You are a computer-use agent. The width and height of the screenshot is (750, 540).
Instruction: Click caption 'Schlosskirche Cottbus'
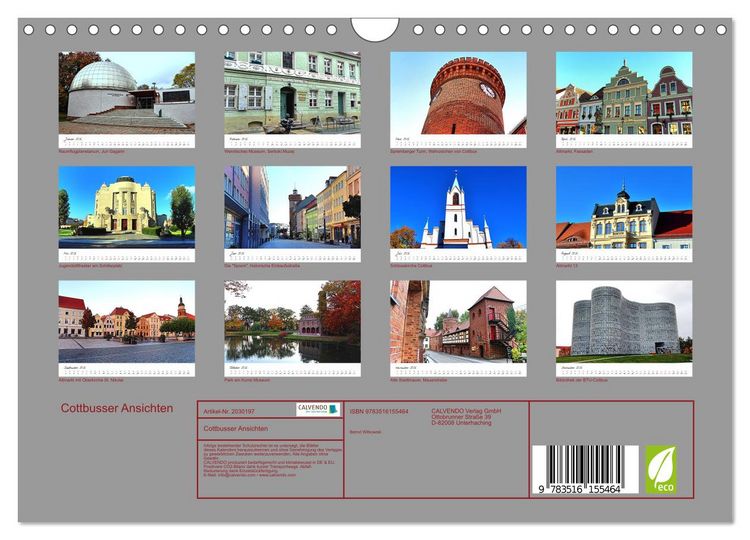point(411,265)
